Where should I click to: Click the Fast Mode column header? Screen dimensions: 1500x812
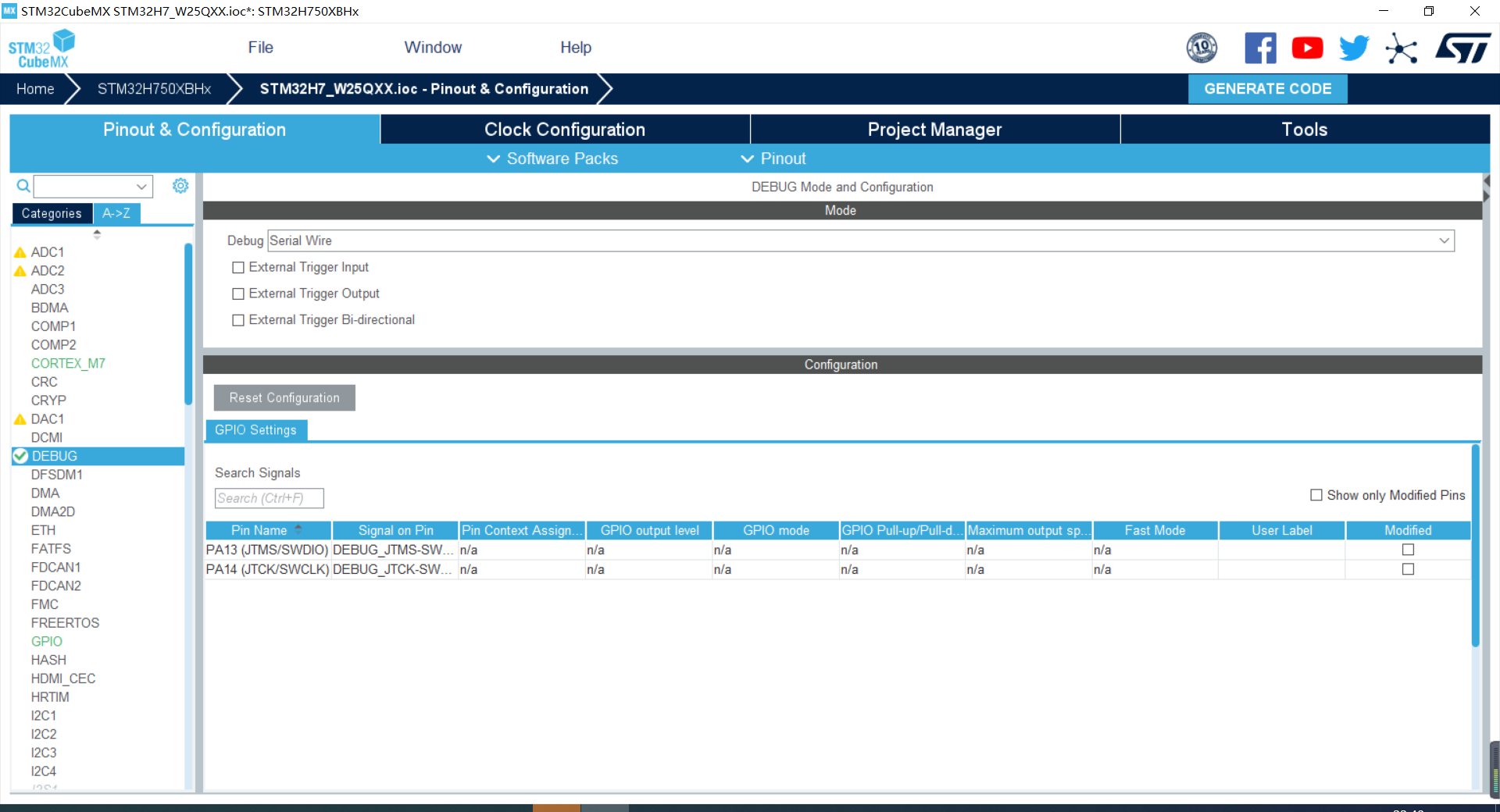point(1155,530)
